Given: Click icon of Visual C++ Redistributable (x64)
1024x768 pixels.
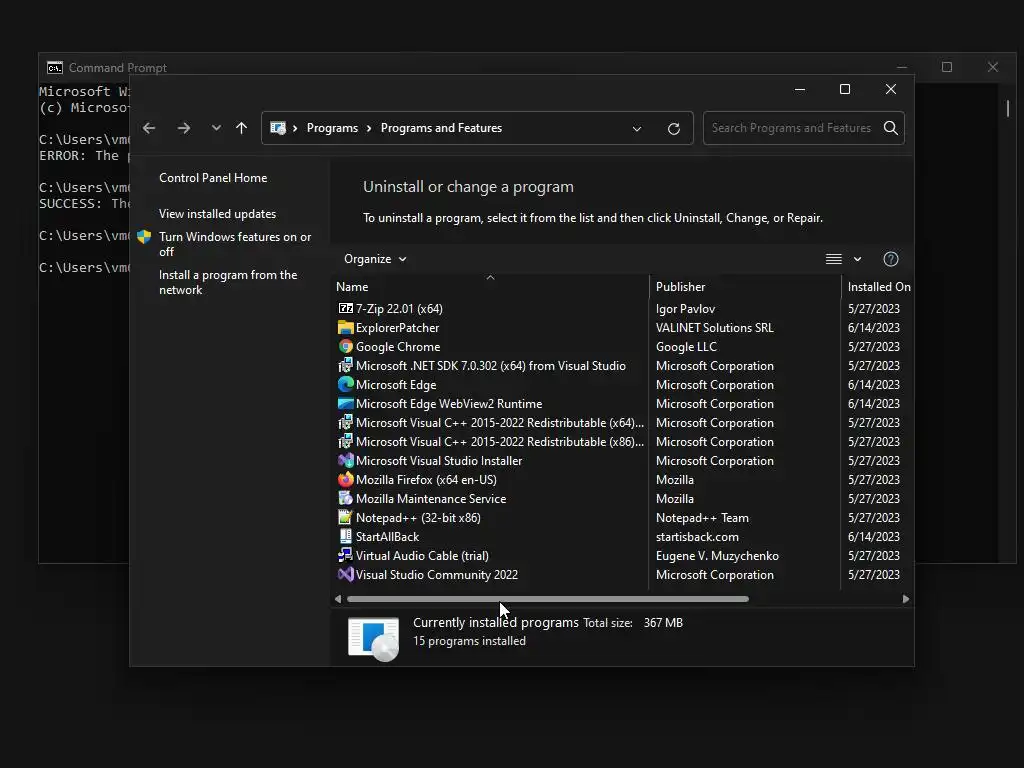Looking at the screenshot, I should click(x=345, y=422).
